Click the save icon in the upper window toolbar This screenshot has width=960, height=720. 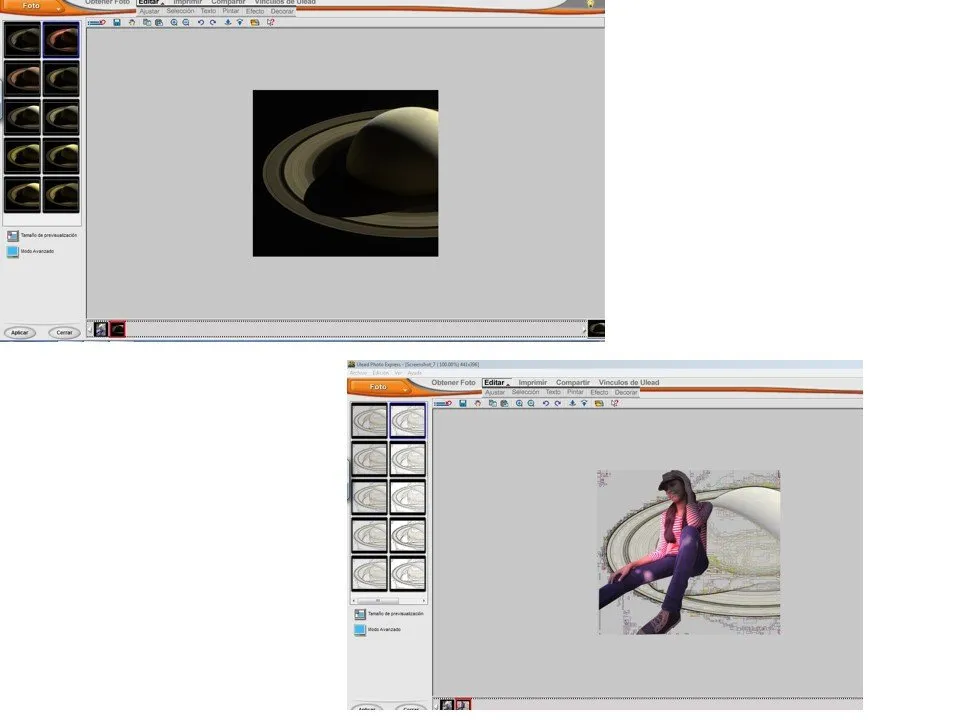point(117,23)
